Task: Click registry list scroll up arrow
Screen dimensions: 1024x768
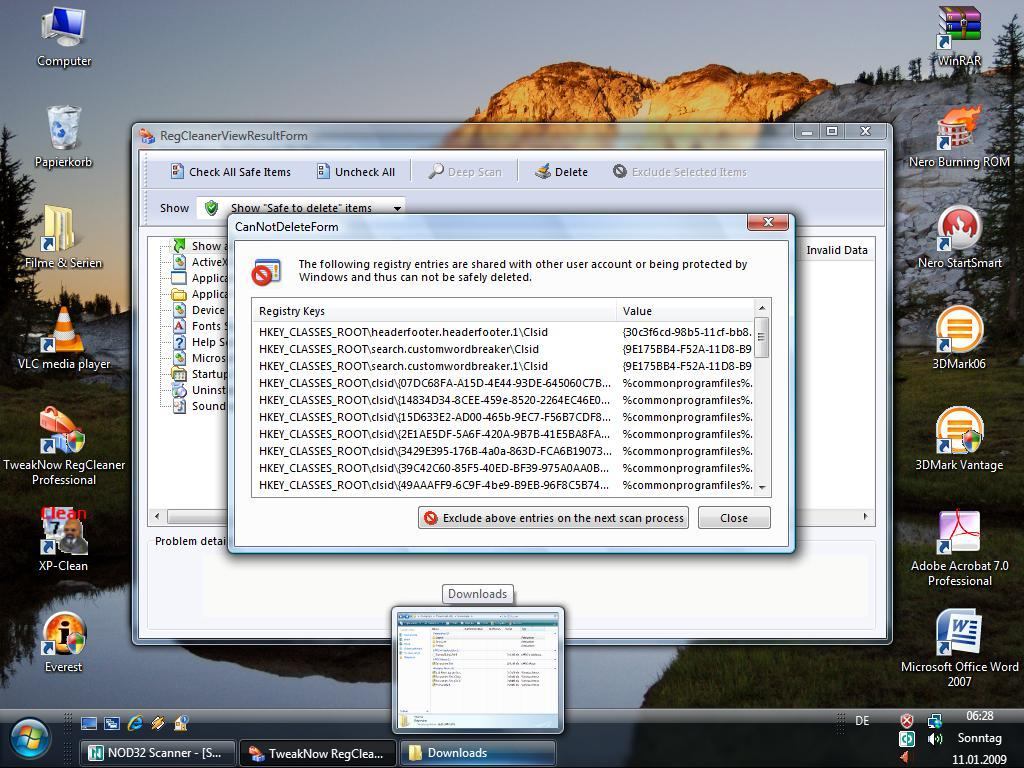Action: 761,308
